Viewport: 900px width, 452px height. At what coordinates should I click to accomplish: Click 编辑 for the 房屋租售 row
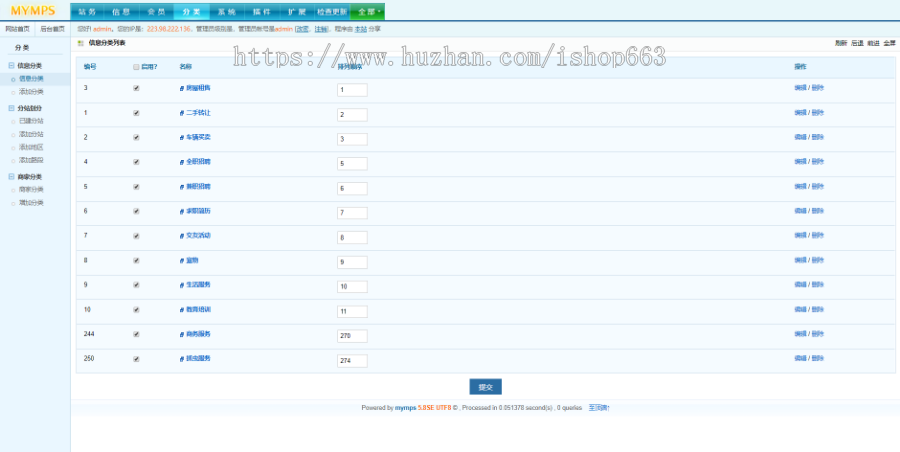799,88
